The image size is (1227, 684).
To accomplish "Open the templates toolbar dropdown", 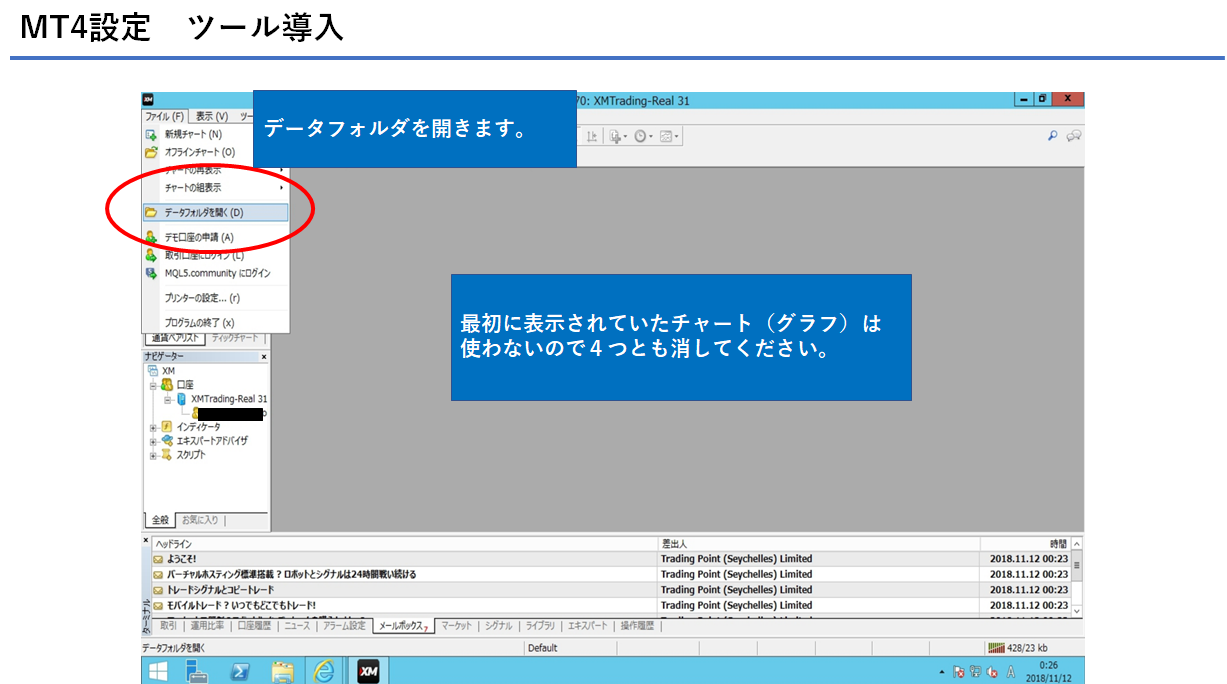I will coord(669,136).
